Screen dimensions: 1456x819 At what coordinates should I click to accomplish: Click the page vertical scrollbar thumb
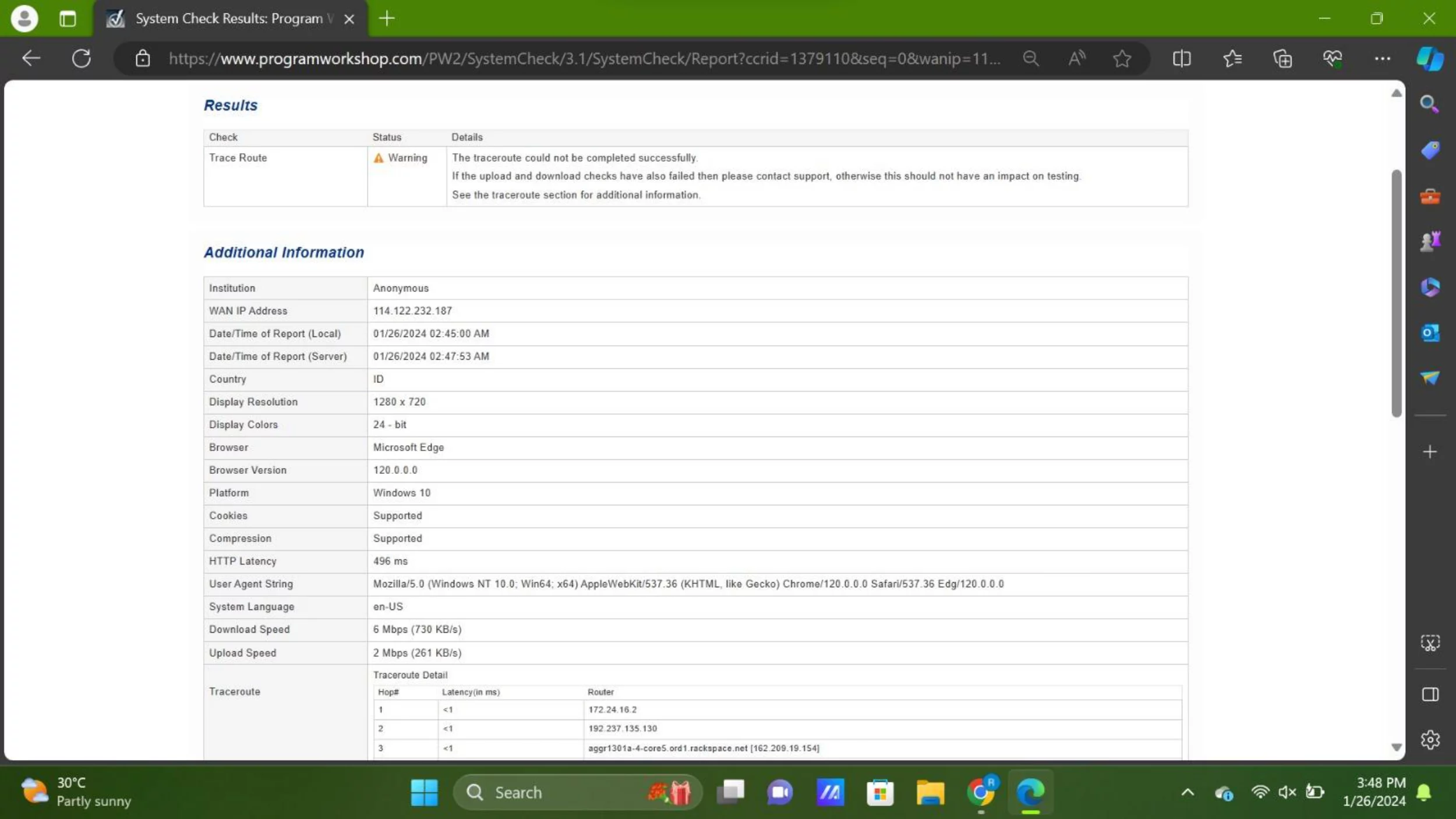(x=1397, y=293)
